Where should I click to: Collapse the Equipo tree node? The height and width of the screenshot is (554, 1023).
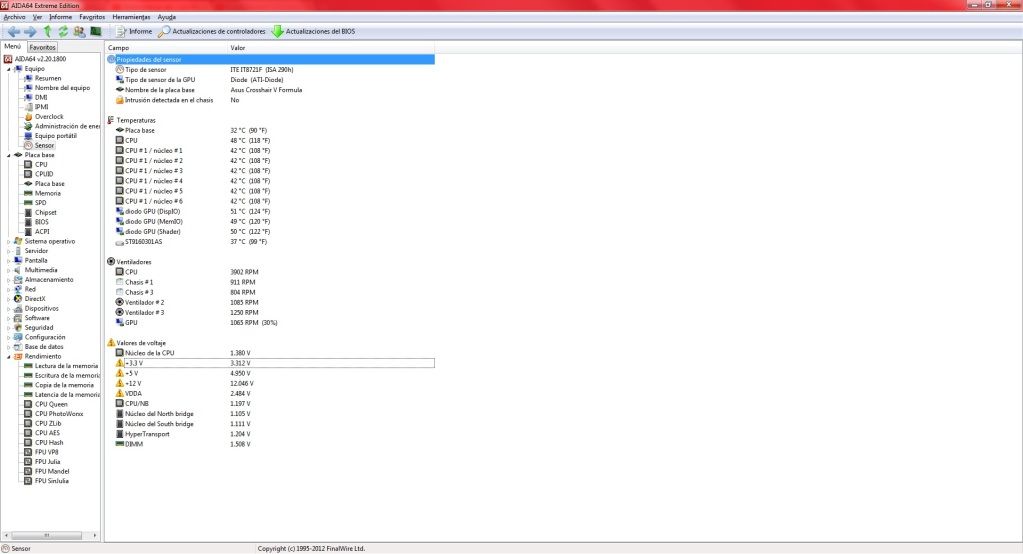(x=8, y=69)
